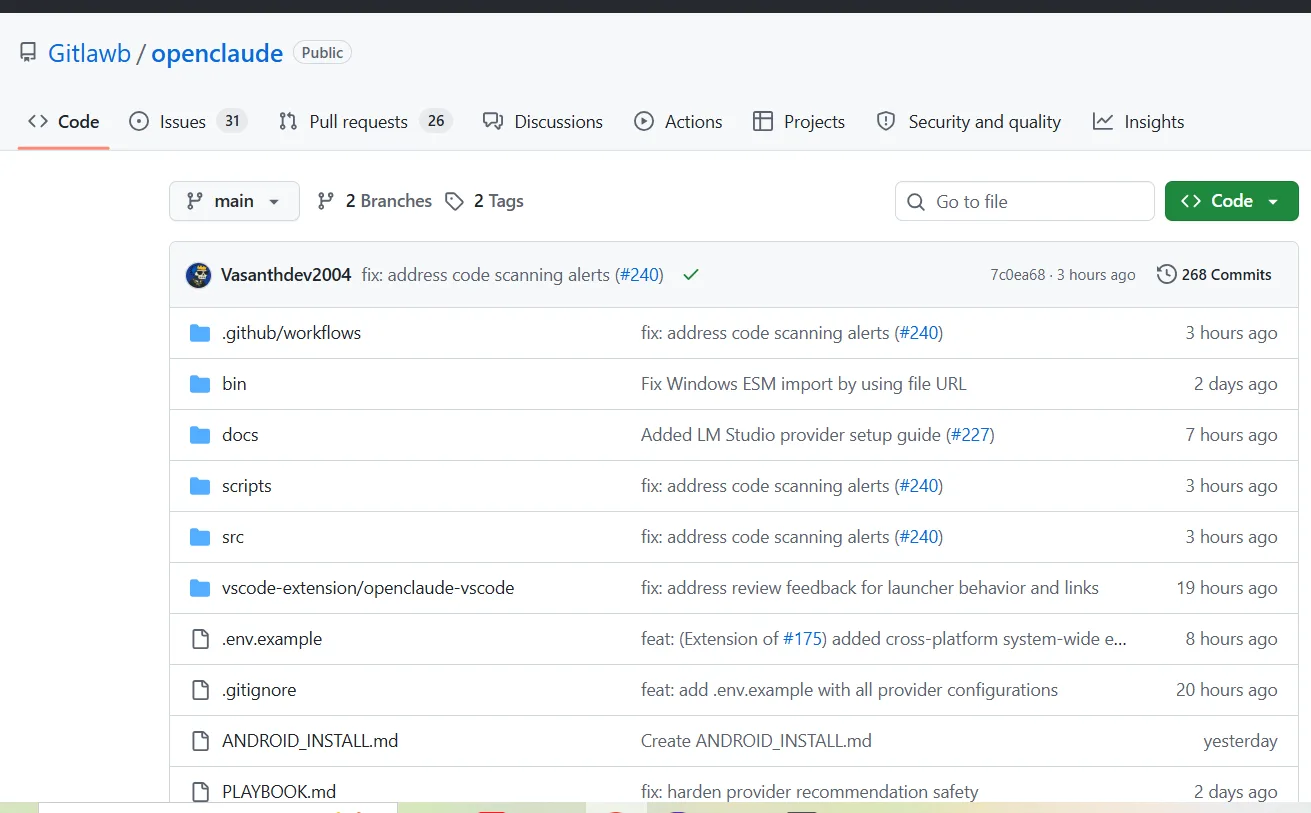Click the file icon beside .gitignore
Viewport: 1311px width, 813px height.
(x=200, y=690)
